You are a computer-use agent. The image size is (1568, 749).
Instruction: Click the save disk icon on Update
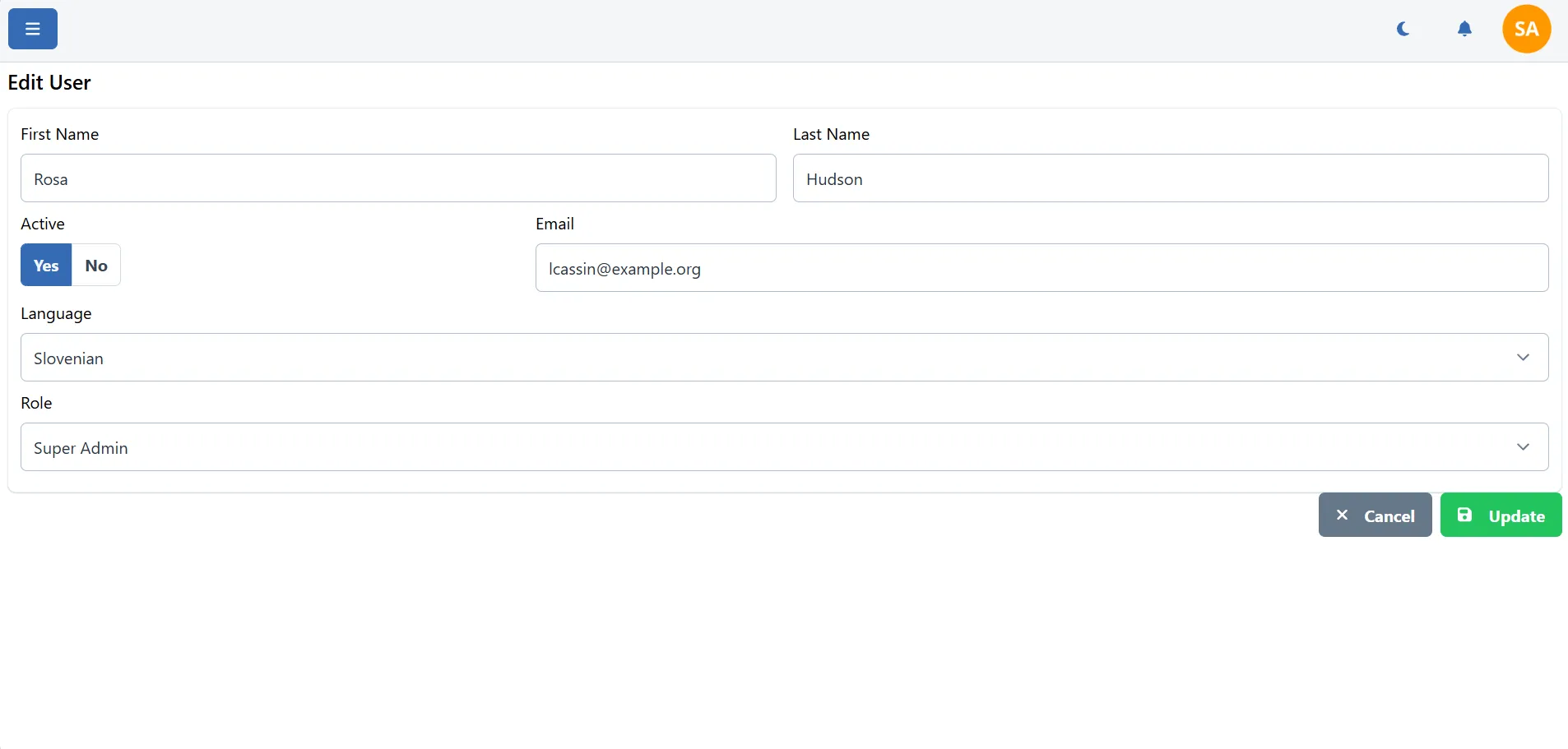[x=1464, y=515]
